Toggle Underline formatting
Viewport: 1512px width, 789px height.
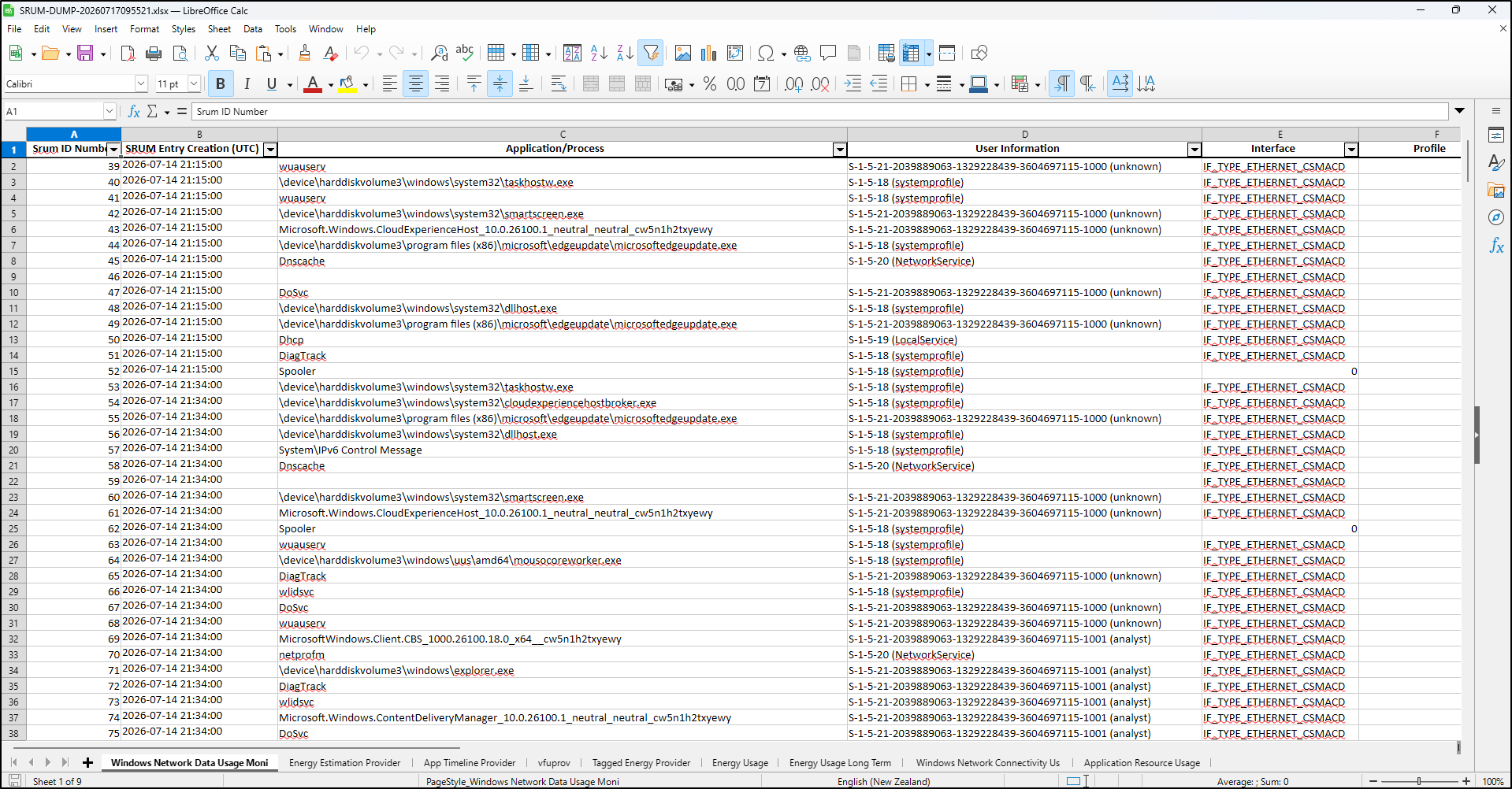[x=272, y=84]
